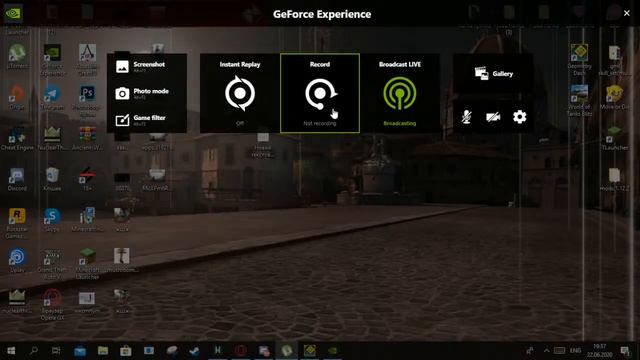Close the GeForce Experience overlay

pyautogui.click(x=627, y=13)
